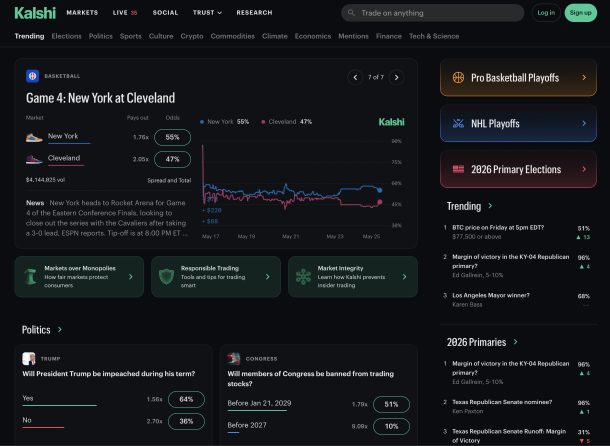Click Yes 64% on Trump impeachment
The image size is (610, 446).
tap(186, 399)
